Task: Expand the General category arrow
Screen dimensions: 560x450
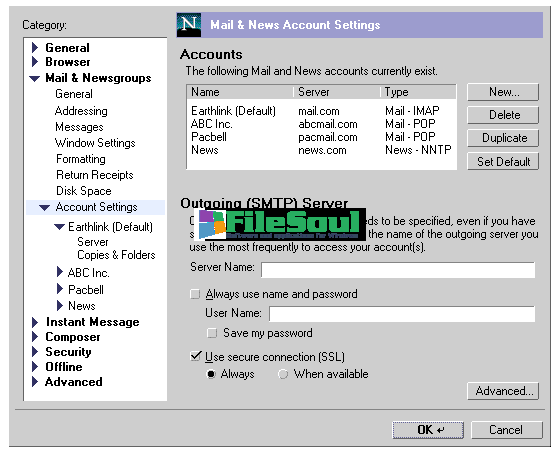Action: pos(35,47)
